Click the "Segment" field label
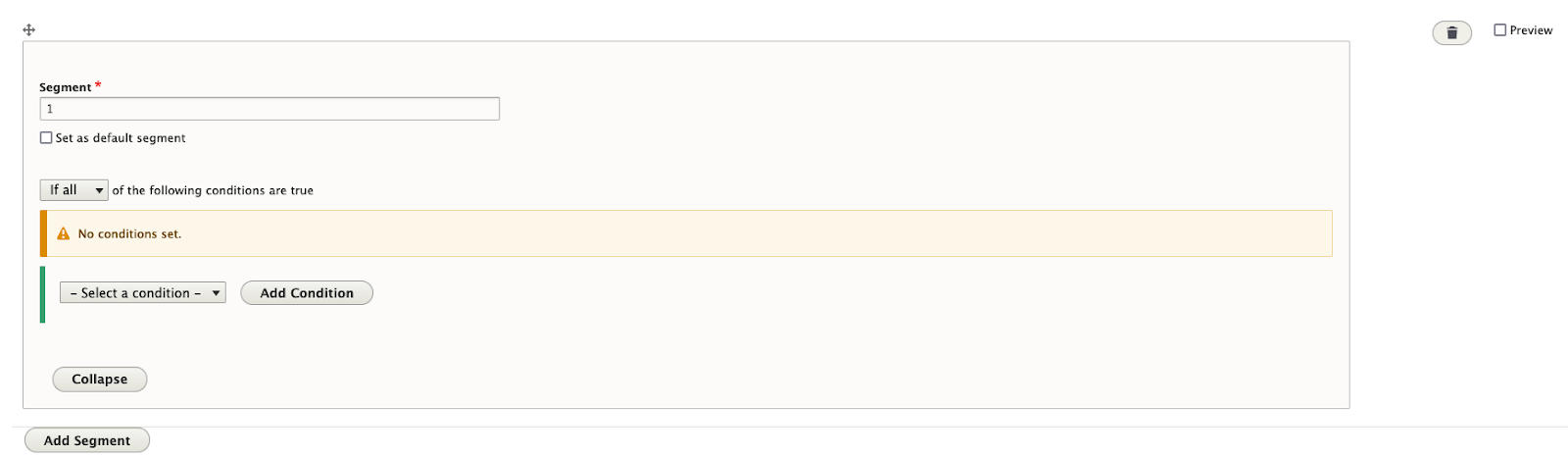Image resolution: width=1568 pixels, height=458 pixels. click(x=65, y=87)
